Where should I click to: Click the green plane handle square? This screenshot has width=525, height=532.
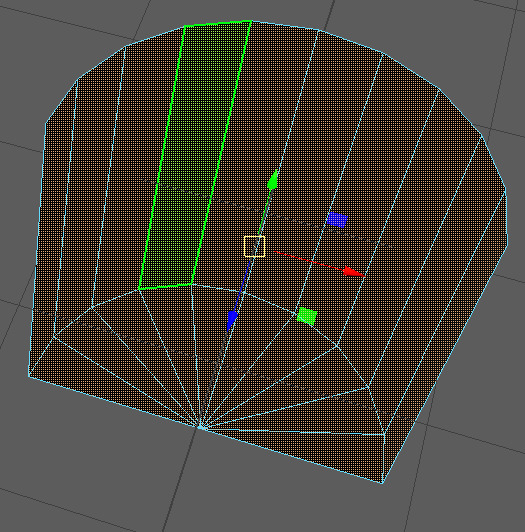pos(307,316)
